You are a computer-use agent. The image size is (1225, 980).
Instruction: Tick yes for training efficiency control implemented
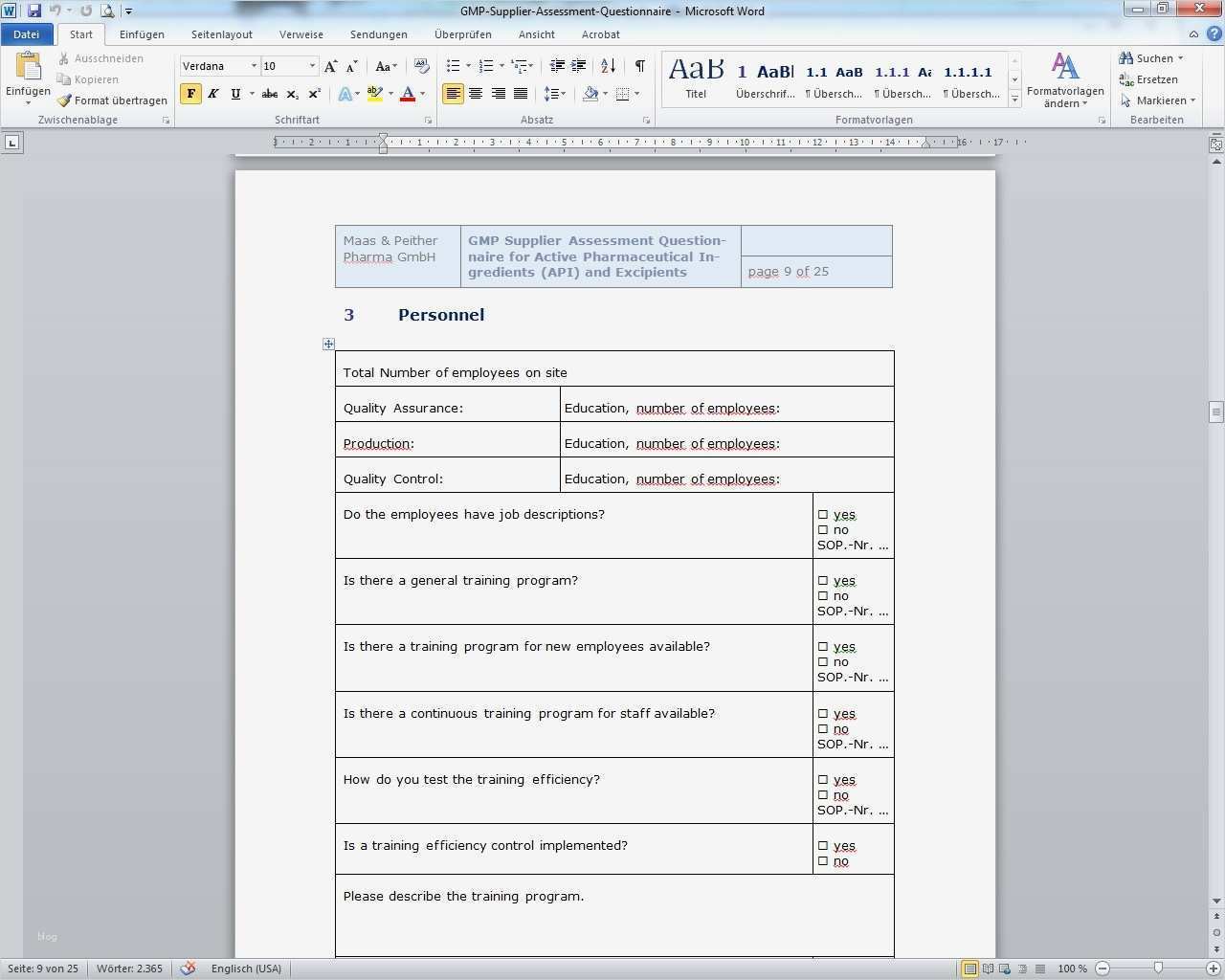(824, 845)
